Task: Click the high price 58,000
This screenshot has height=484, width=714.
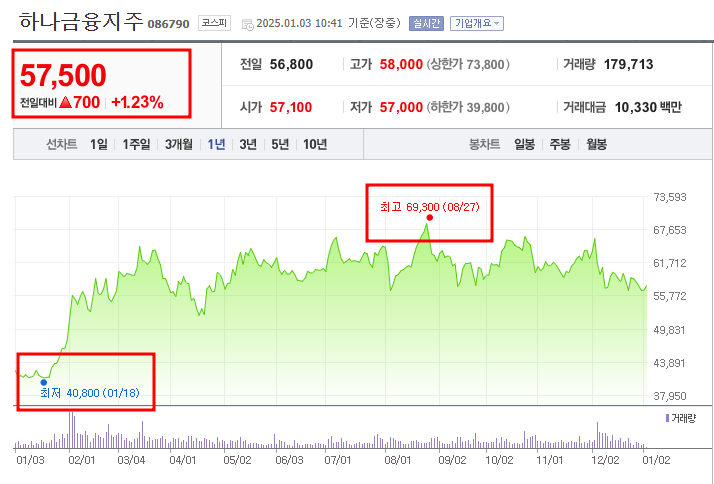Action: (401, 64)
